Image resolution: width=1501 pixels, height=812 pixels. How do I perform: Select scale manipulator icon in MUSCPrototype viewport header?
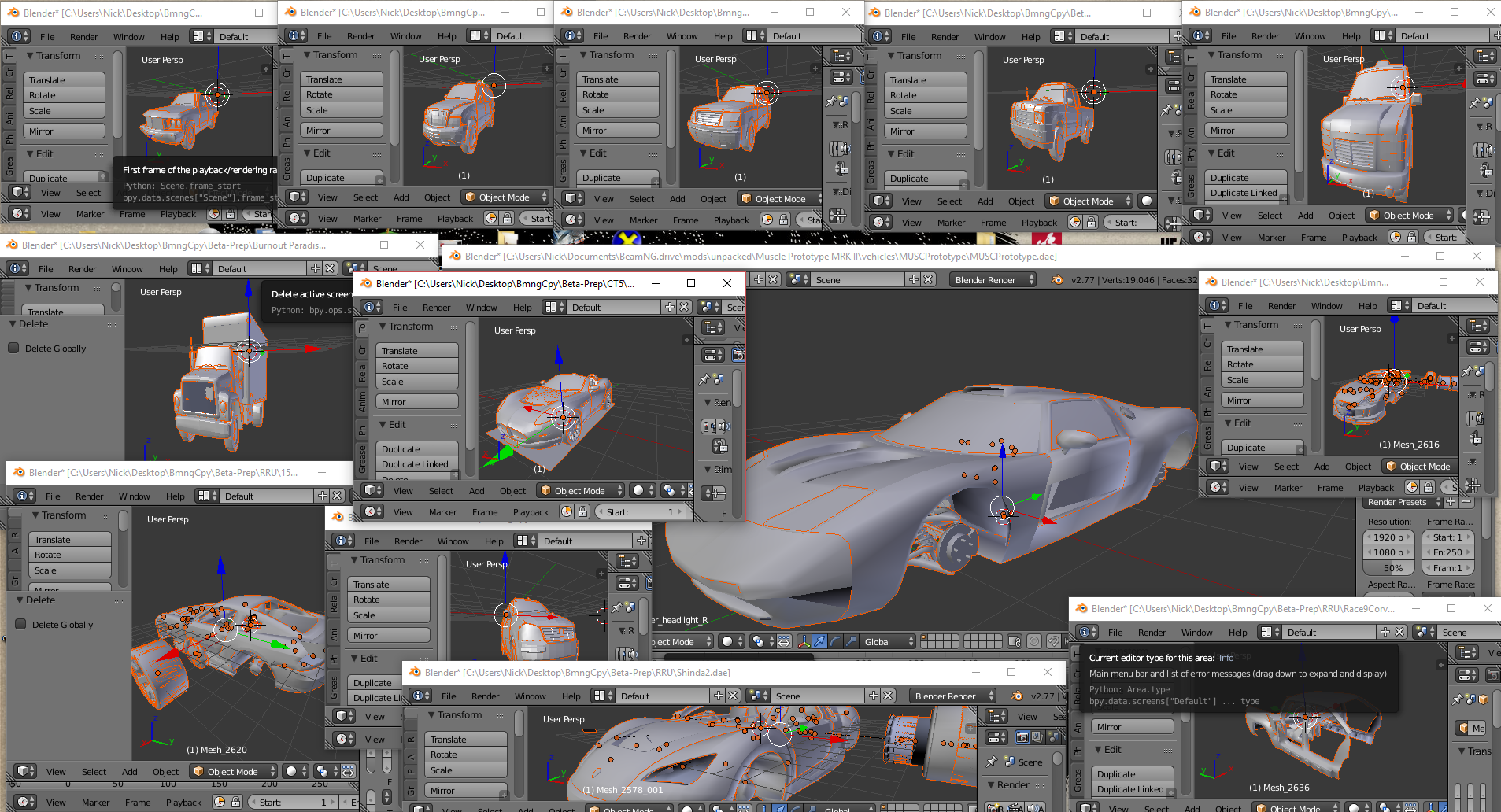(x=850, y=641)
